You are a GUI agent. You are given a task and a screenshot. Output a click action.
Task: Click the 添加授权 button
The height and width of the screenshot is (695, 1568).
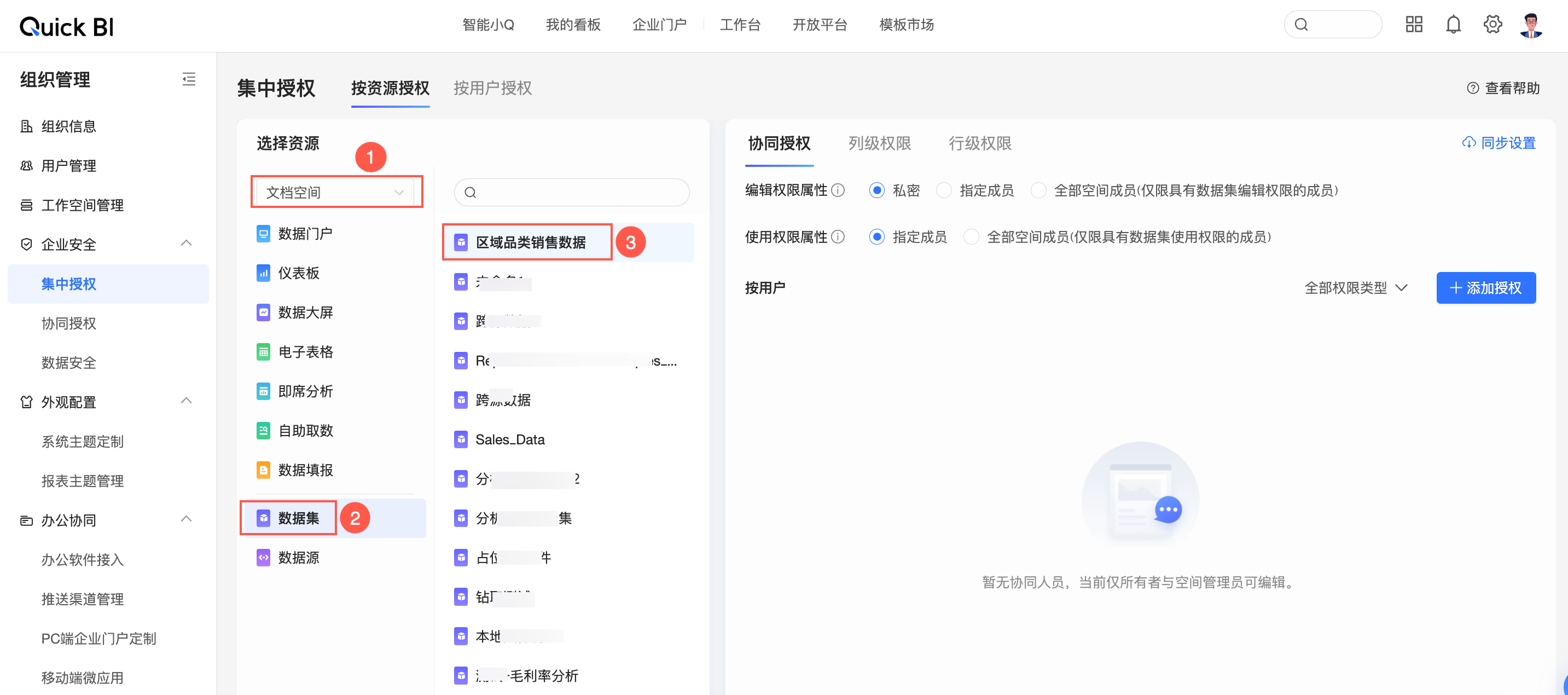tap(1486, 288)
